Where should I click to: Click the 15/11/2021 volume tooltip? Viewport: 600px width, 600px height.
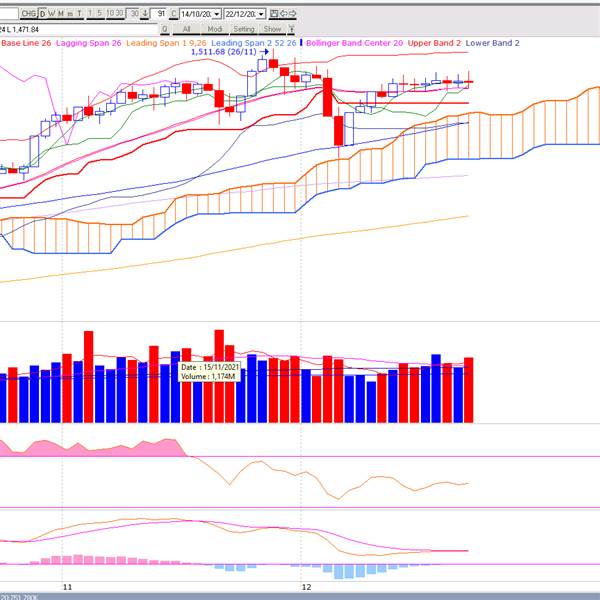(x=209, y=372)
